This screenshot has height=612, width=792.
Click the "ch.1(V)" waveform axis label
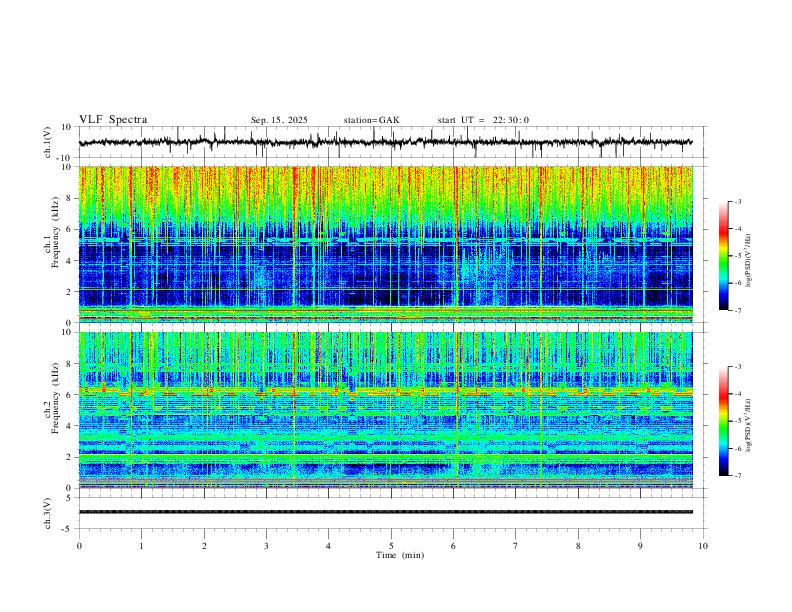(48, 142)
